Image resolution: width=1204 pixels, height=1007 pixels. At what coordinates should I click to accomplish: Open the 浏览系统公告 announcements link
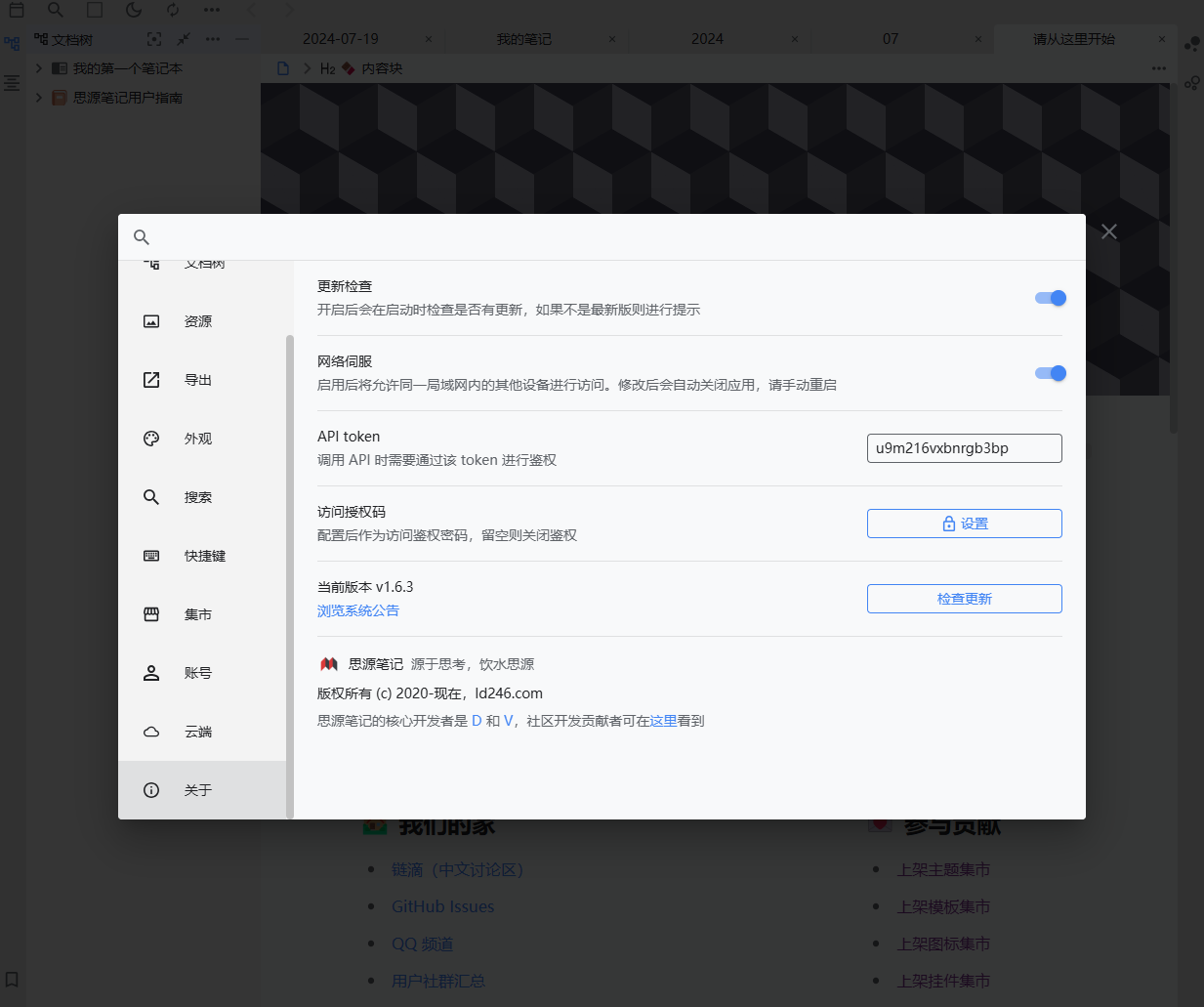[x=357, y=610]
